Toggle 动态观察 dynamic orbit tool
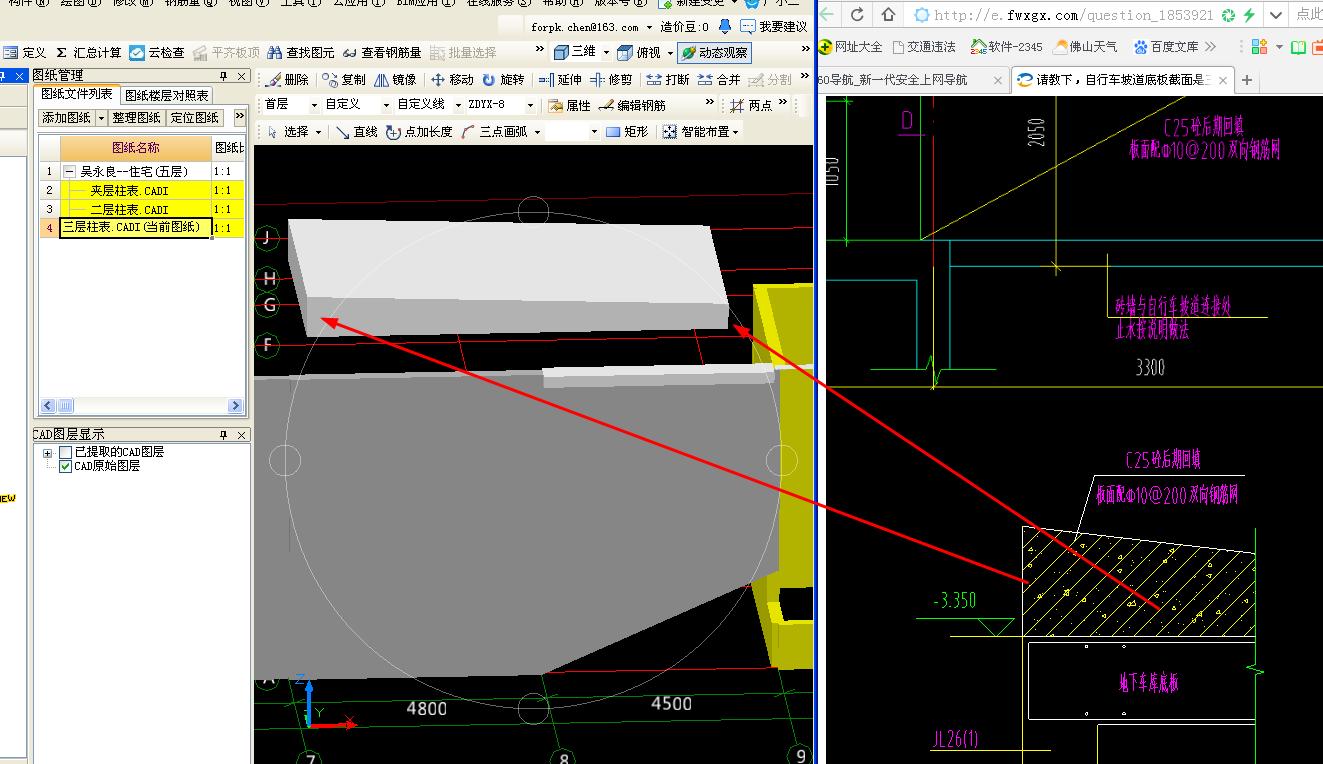 (x=714, y=53)
